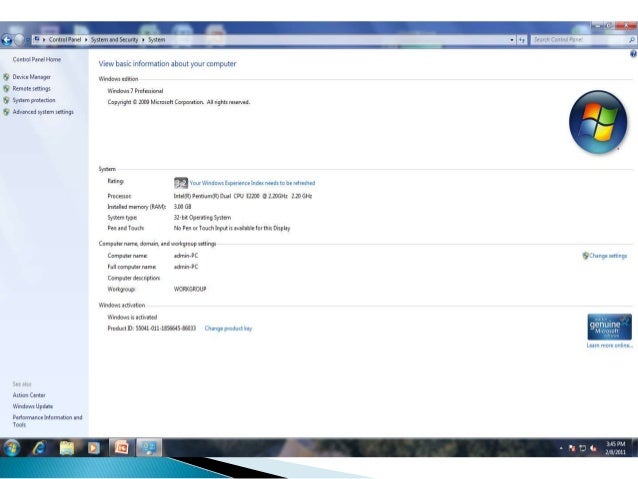The width and height of the screenshot is (638, 479).
Task: Click the Forward navigation arrow button
Action: point(19,40)
